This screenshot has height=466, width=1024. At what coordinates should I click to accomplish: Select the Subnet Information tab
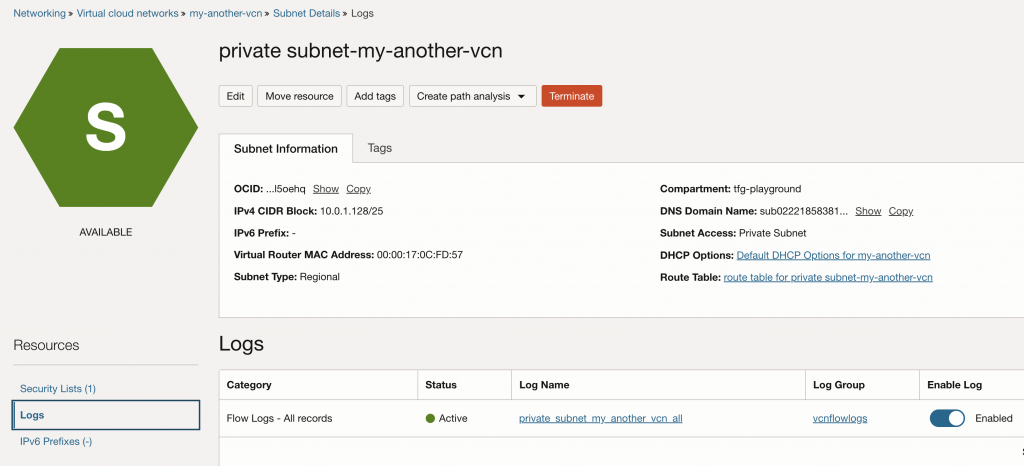click(285, 149)
